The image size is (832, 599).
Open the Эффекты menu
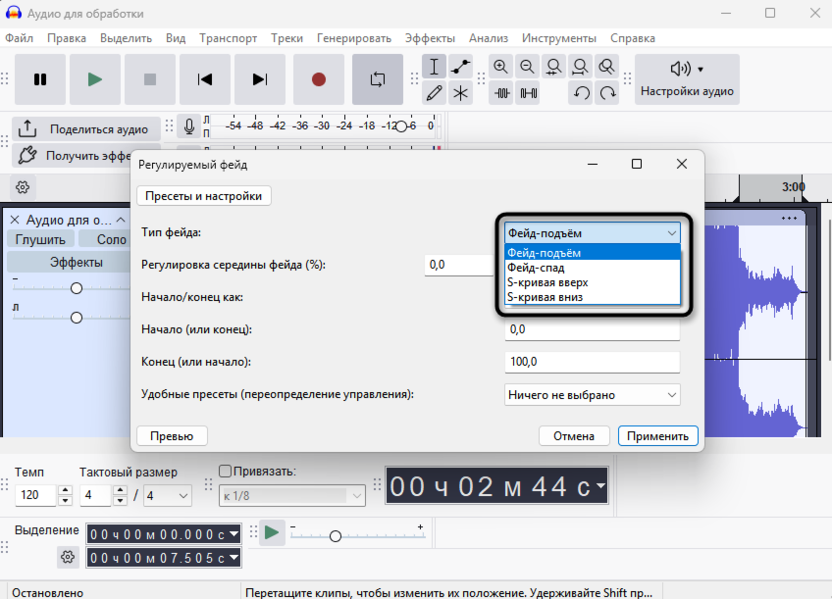pos(430,38)
